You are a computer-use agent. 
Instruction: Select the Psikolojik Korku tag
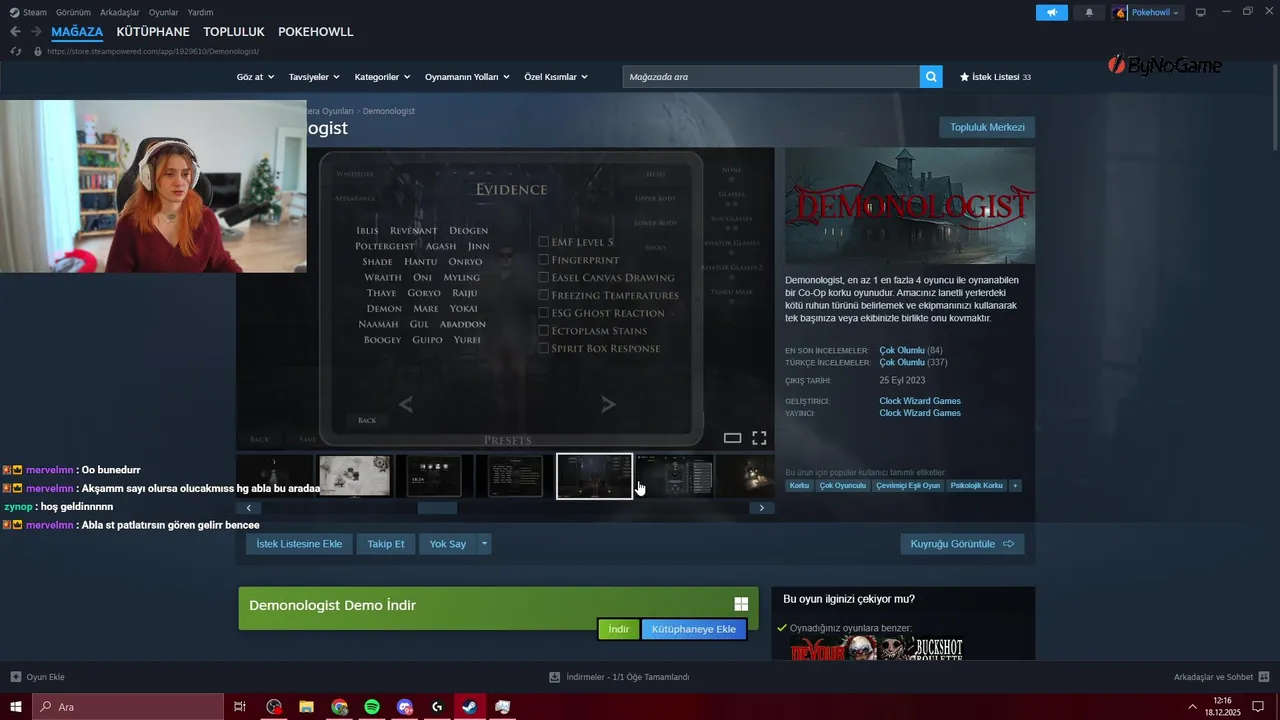[976, 486]
